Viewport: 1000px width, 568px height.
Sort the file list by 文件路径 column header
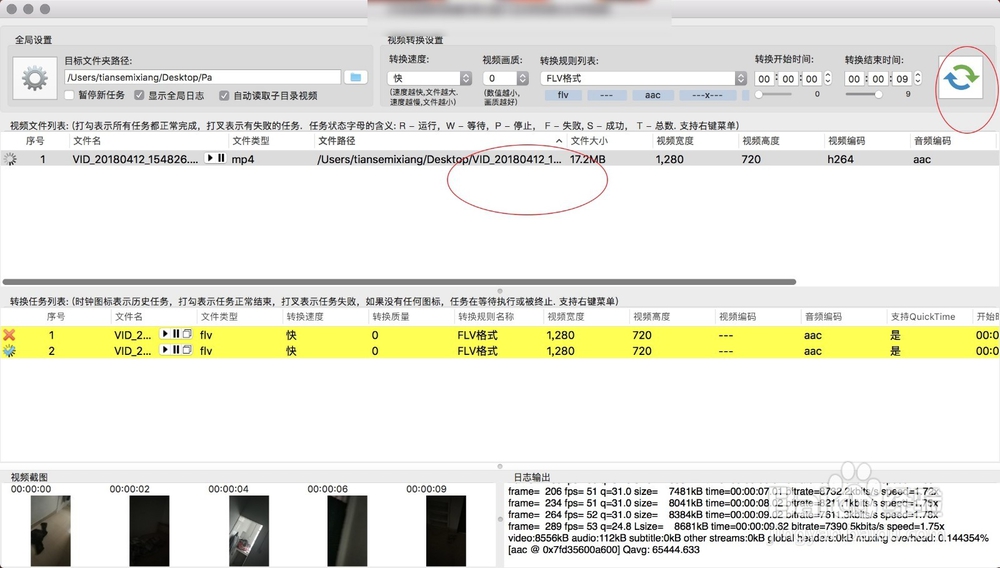tap(440, 141)
